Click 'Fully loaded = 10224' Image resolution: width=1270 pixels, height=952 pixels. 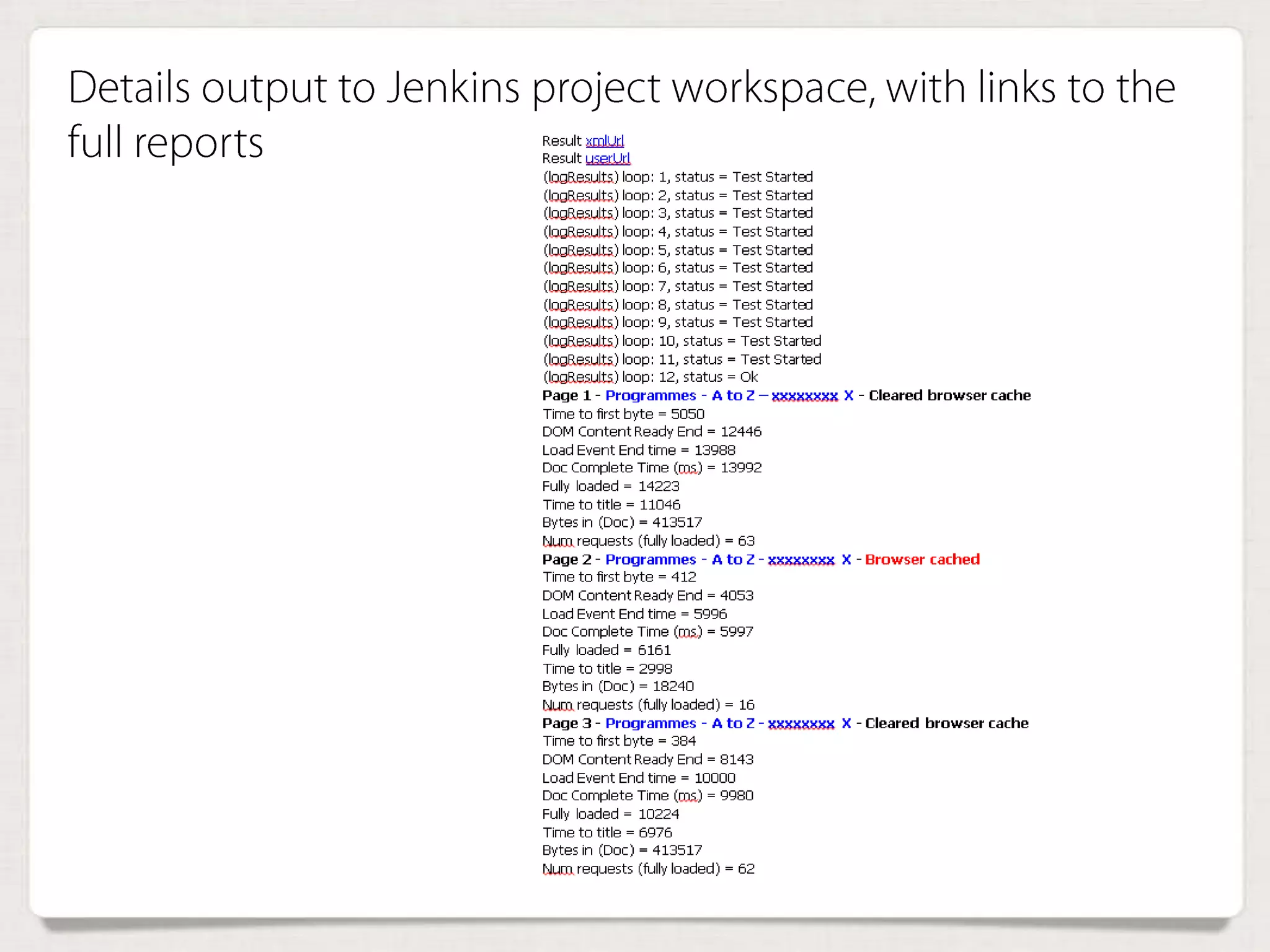[611, 814]
